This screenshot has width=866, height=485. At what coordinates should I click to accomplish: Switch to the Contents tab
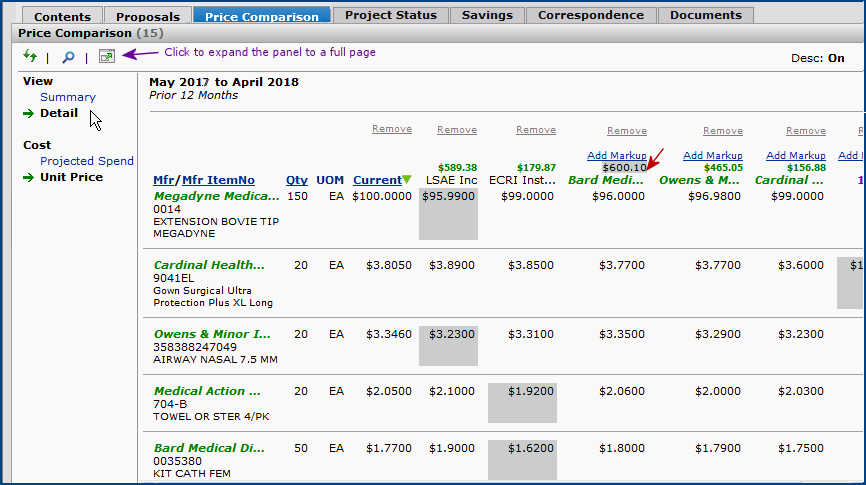tap(62, 16)
